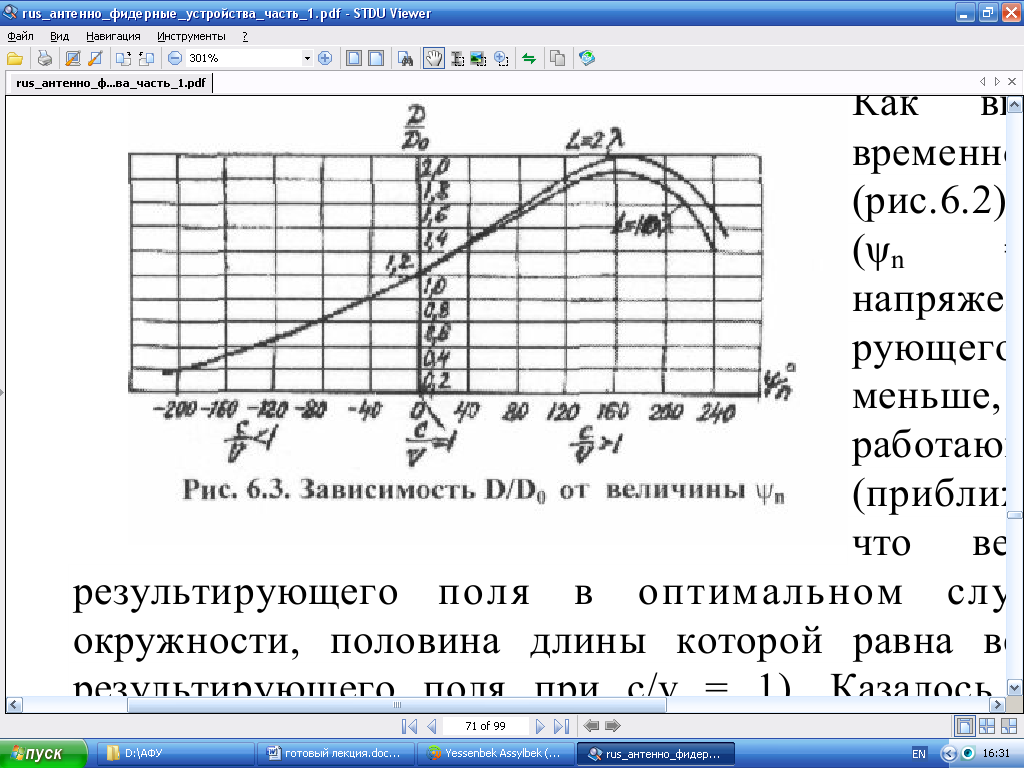Zoom in with the plus button
Screen dimensions: 1024x768
(325, 59)
